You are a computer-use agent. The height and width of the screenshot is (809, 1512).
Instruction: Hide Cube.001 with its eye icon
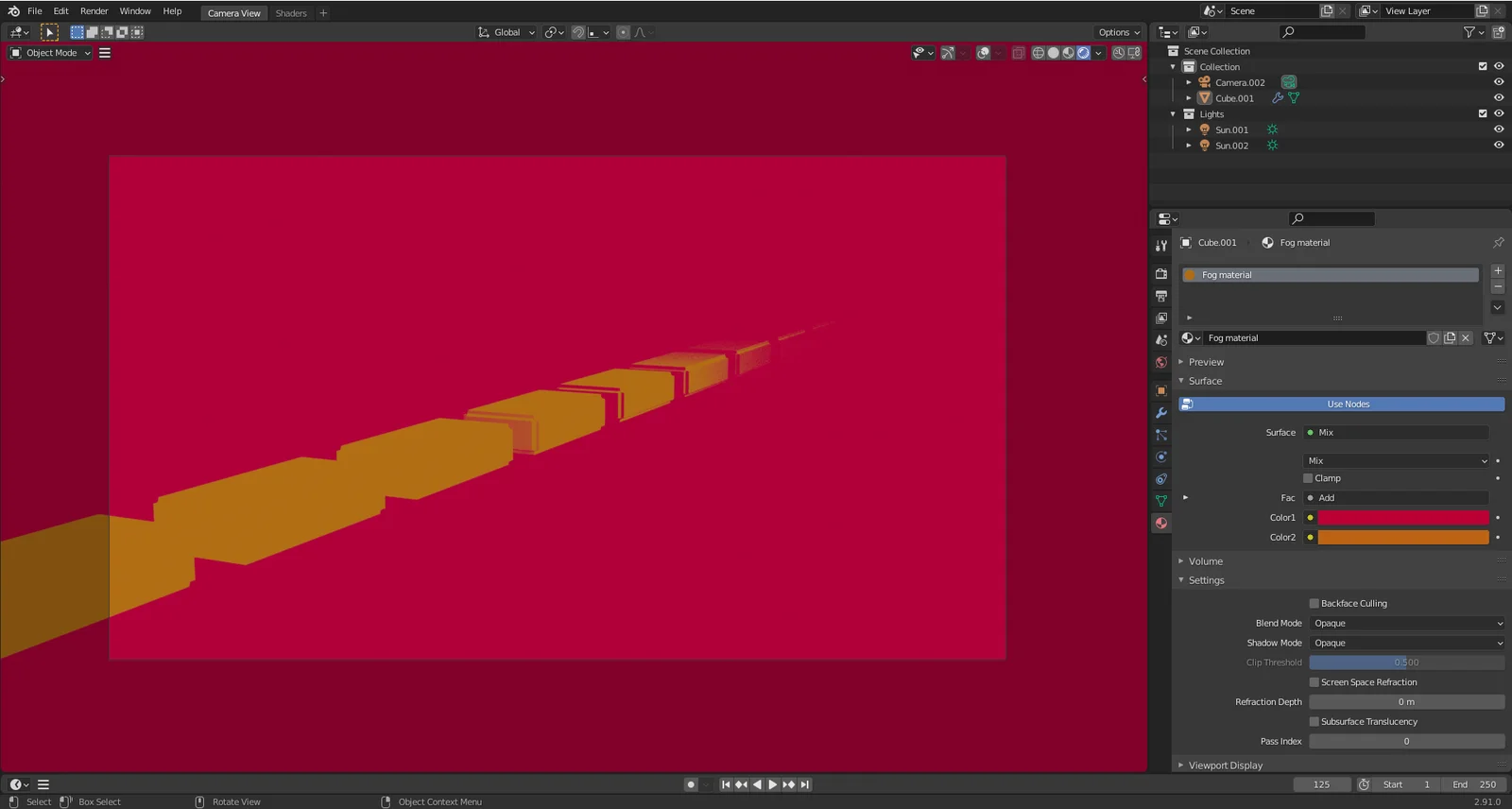click(1499, 98)
